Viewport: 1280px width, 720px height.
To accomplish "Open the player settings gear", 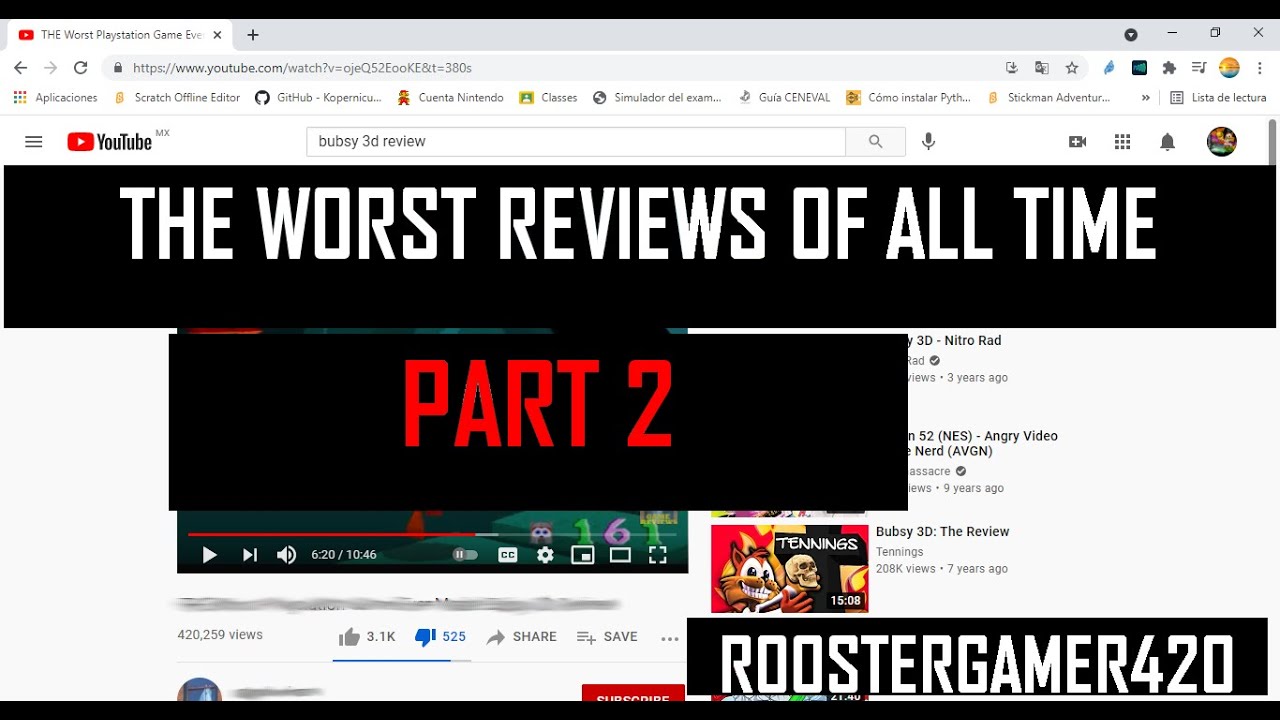I will (x=545, y=555).
